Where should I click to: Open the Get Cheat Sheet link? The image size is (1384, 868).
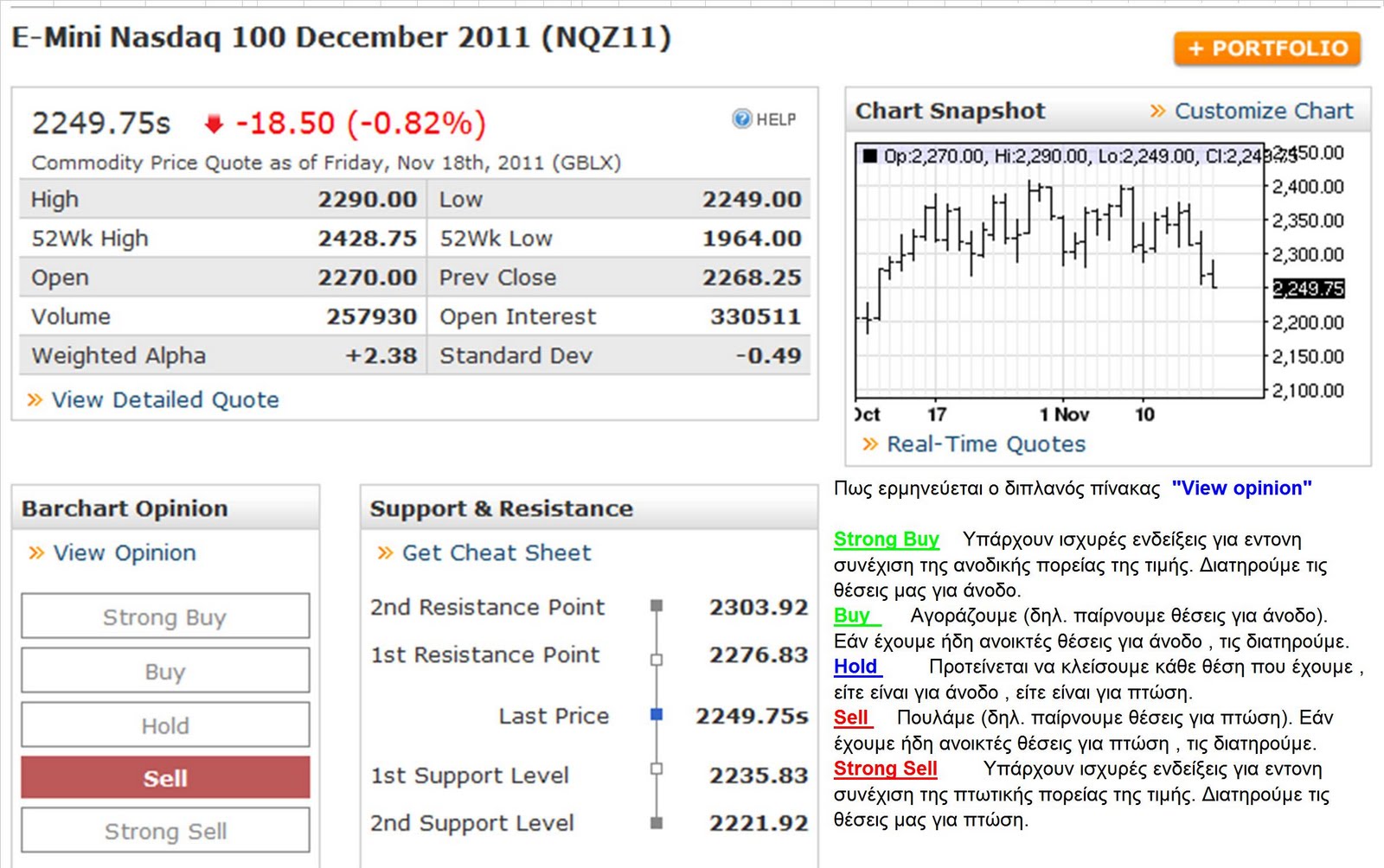497,552
